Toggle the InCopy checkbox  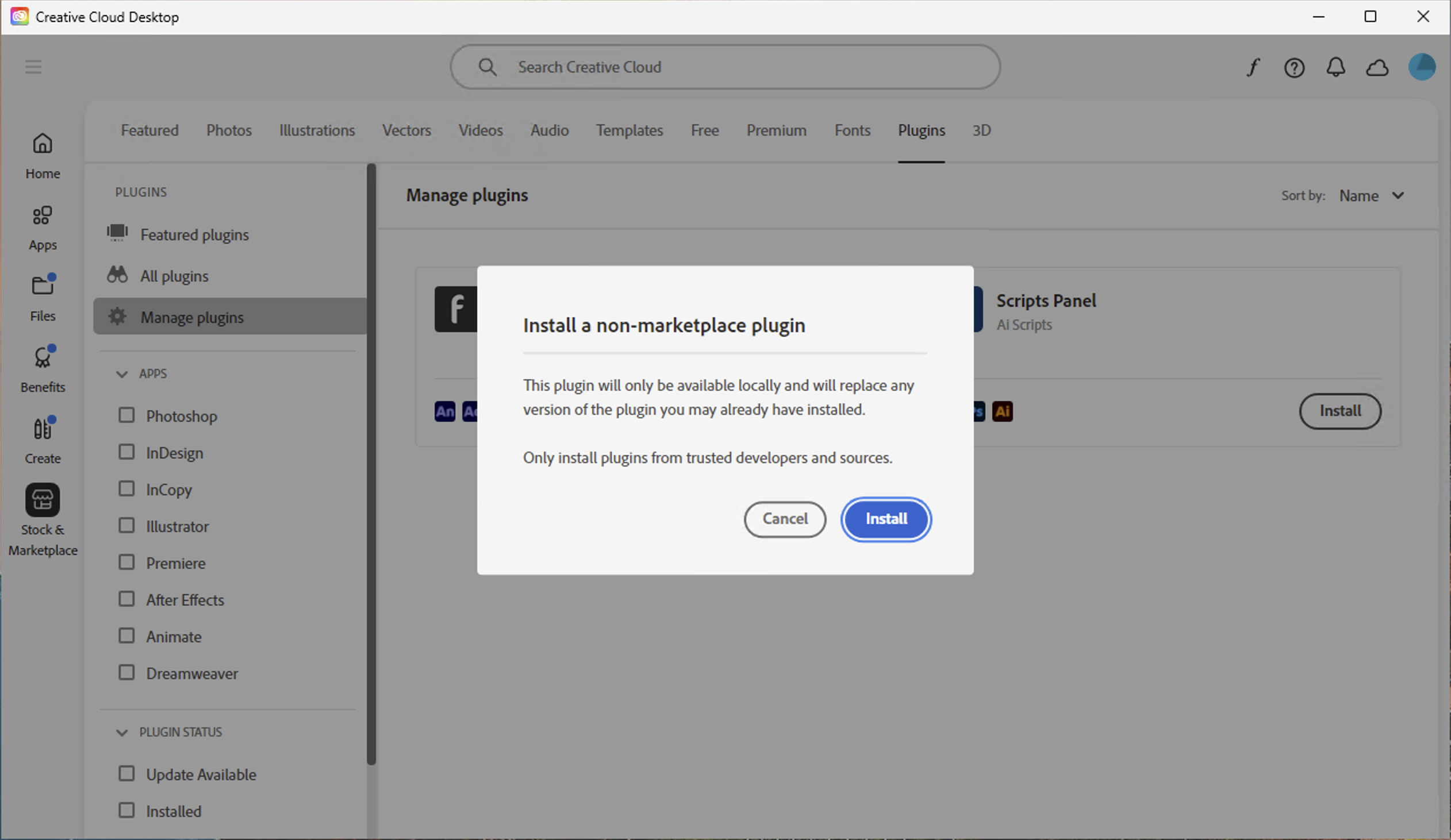coord(126,488)
